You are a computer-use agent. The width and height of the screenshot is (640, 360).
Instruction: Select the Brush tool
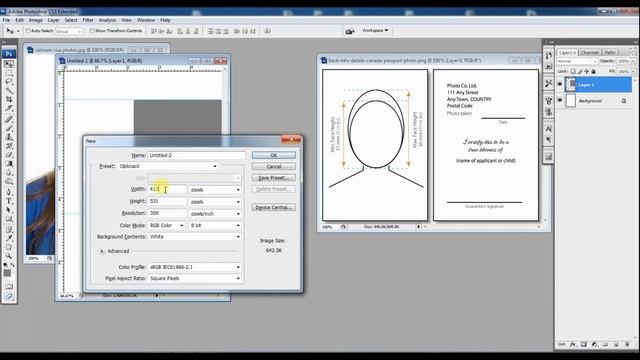point(9,128)
